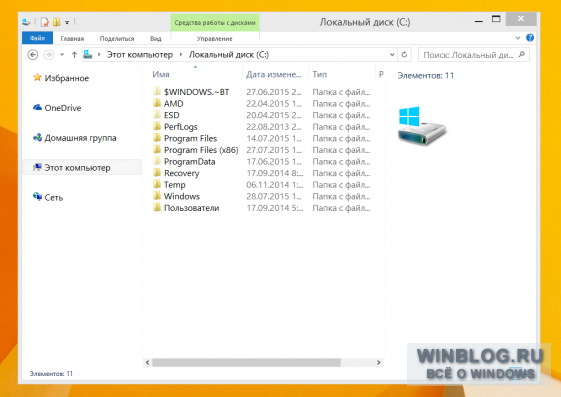
Task: Select the Recovery folder
Action: [181, 173]
